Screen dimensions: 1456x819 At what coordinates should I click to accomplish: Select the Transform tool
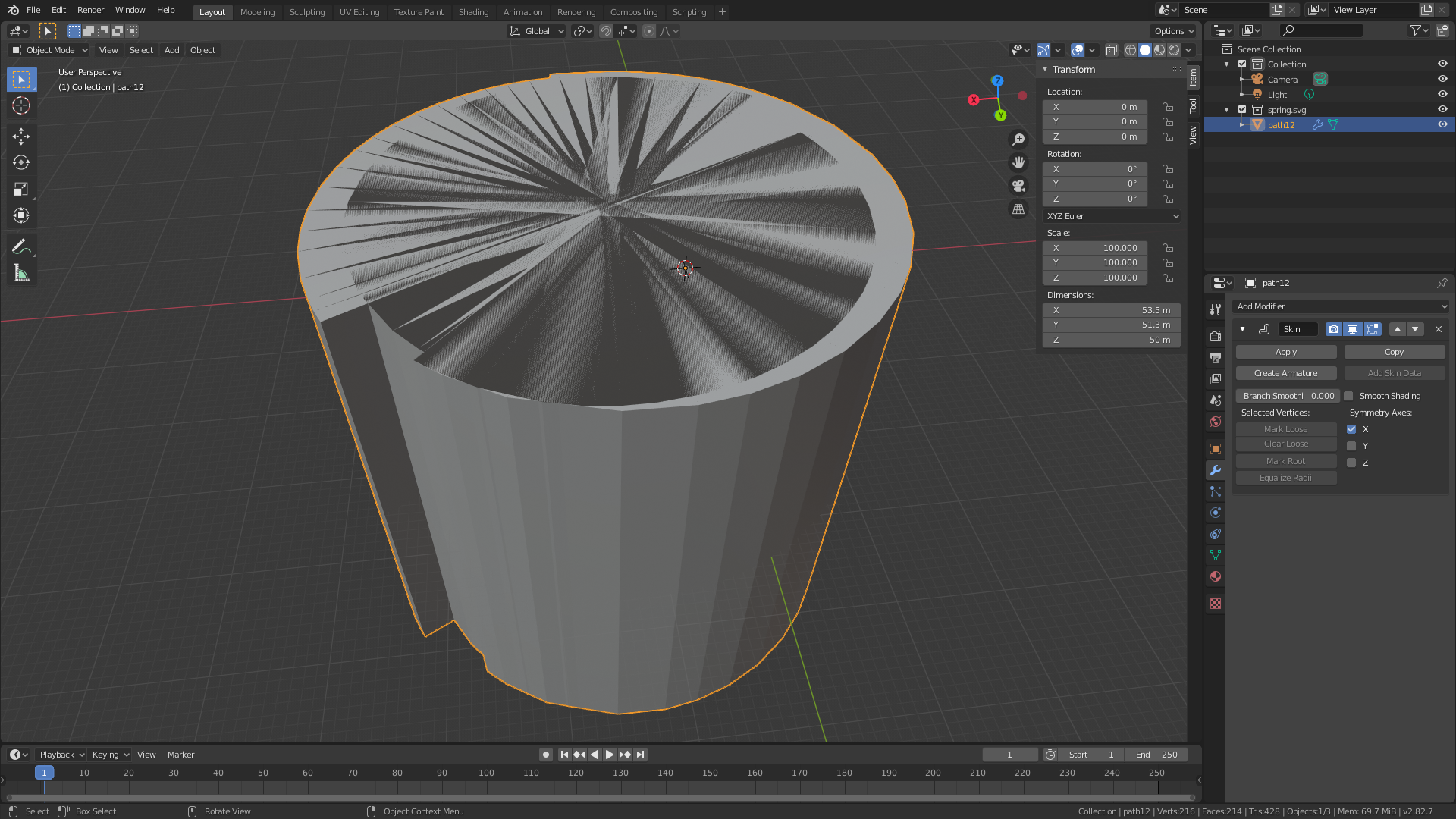pos(21,215)
